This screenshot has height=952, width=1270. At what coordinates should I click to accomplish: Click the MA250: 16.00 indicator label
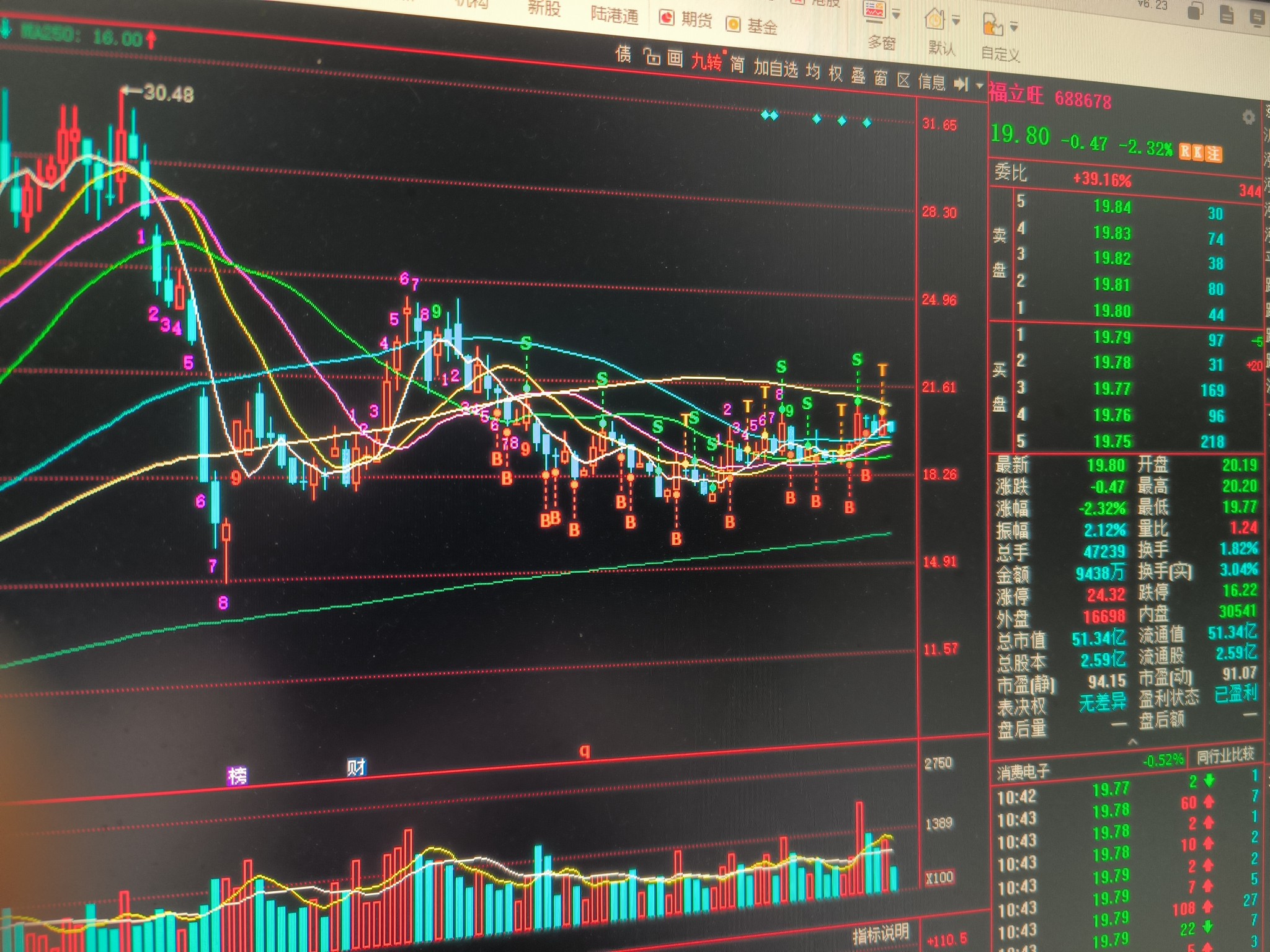pos(82,37)
